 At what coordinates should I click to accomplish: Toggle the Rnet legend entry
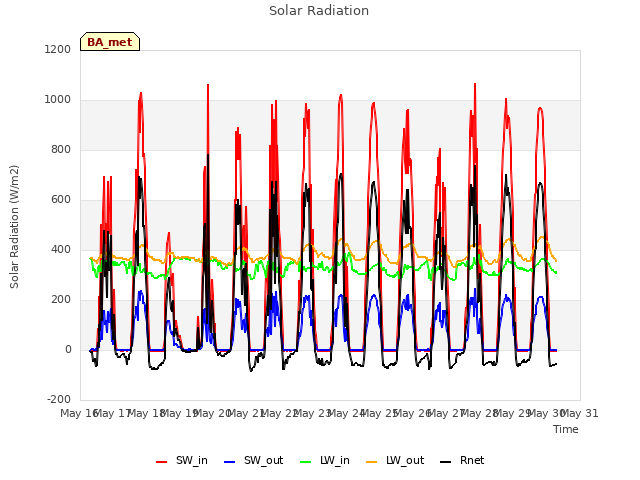tap(462, 460)
